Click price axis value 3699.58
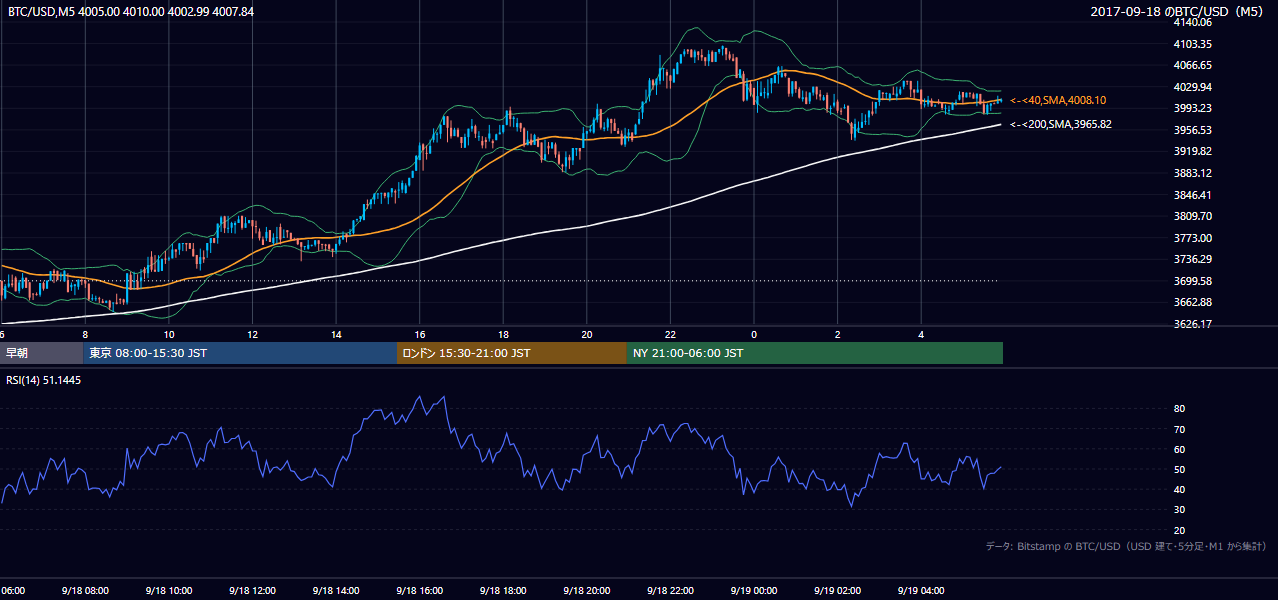 tap(1193, 281)
